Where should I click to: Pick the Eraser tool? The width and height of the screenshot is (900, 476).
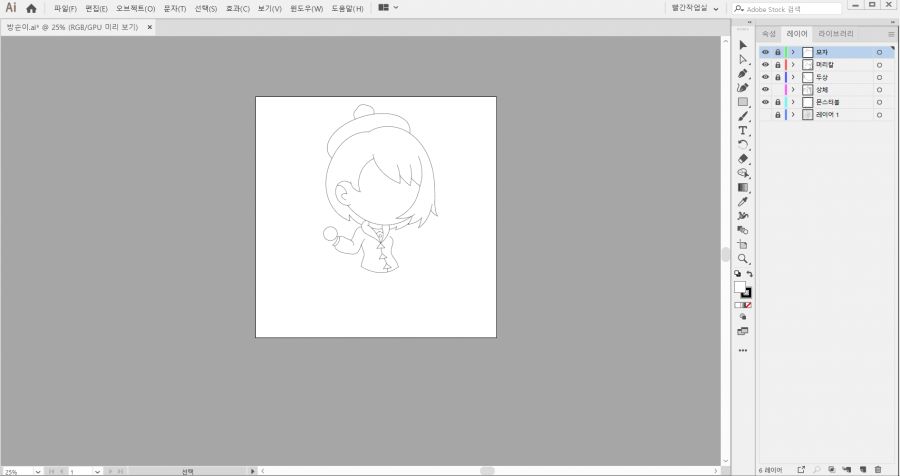[x=742, y=158]
